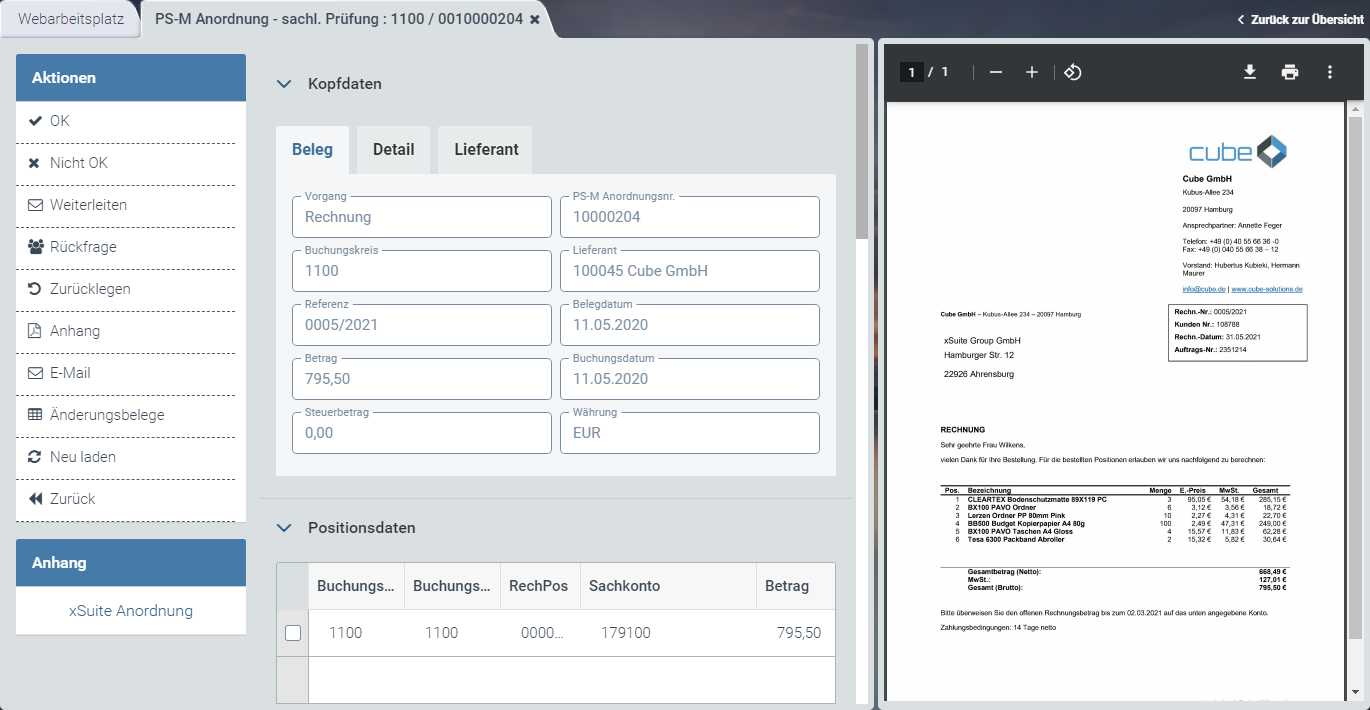Tick the checkbox for position row 1100
Viewport: 1370px width, 710px height.
pyautogui.click(x=293, y=633)
